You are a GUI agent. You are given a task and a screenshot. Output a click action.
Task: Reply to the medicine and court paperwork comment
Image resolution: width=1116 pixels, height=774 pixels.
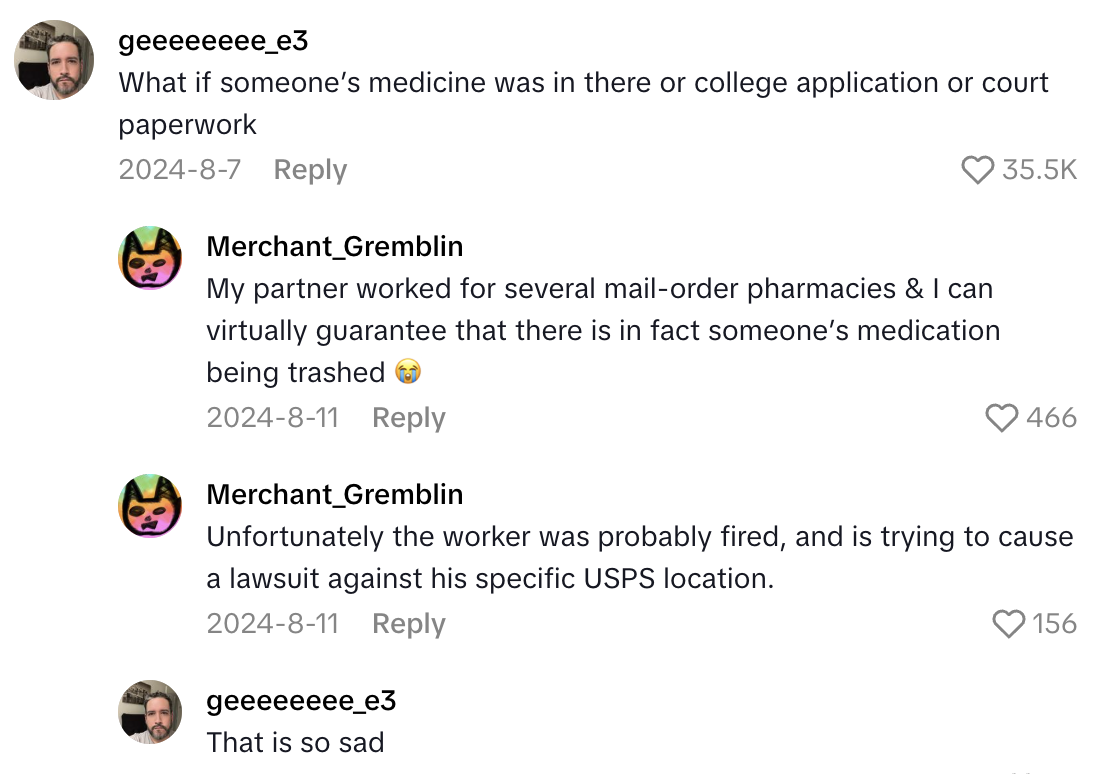[310, 170]
